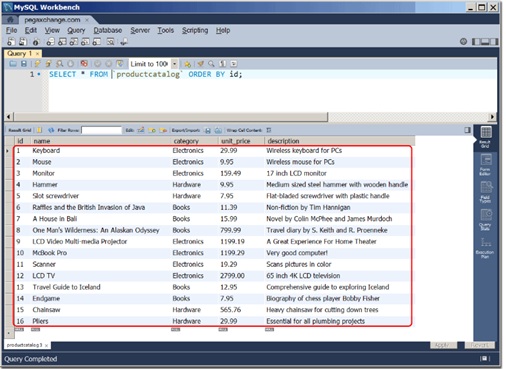506x369 pixels.
Task: Click the delete selected rows icon
Action: pos(163,130)
